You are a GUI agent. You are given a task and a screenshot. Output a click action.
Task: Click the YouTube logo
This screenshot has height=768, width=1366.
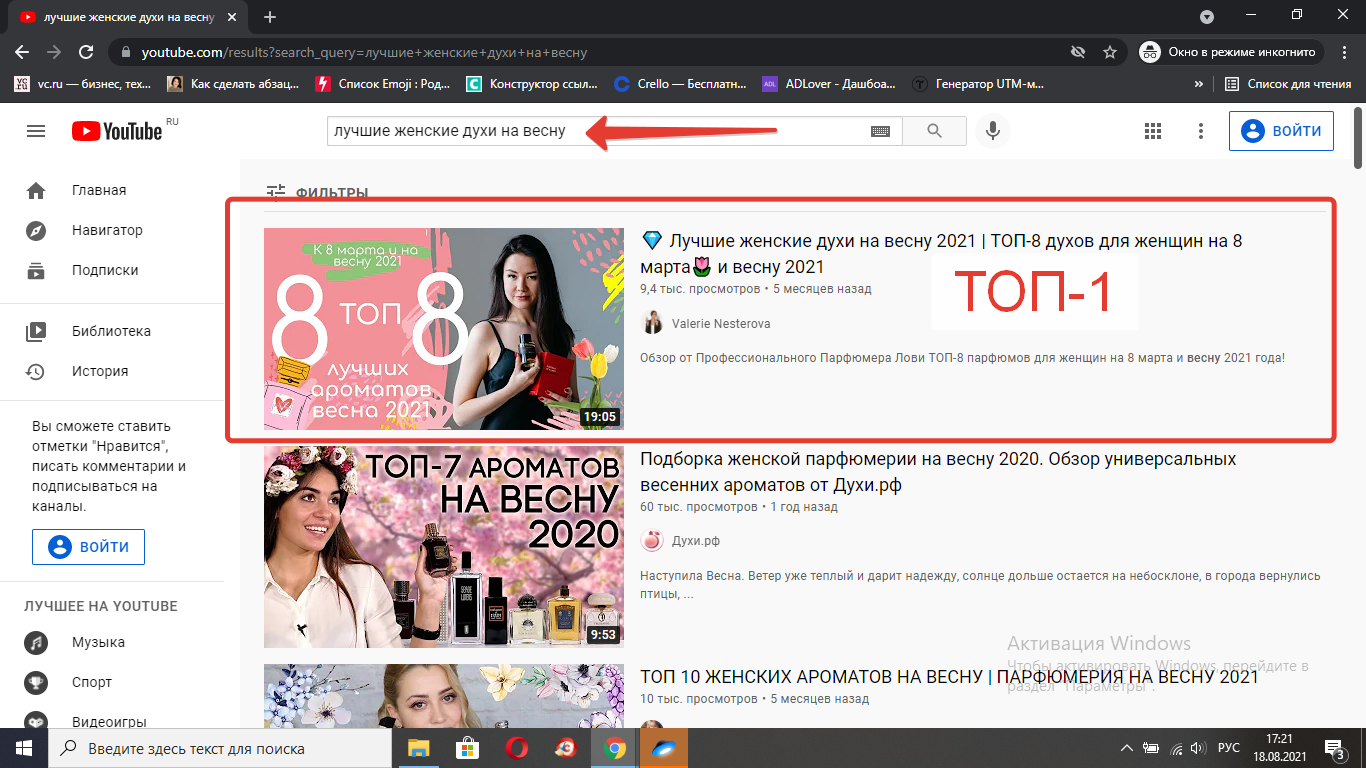[x=117, y=131]
